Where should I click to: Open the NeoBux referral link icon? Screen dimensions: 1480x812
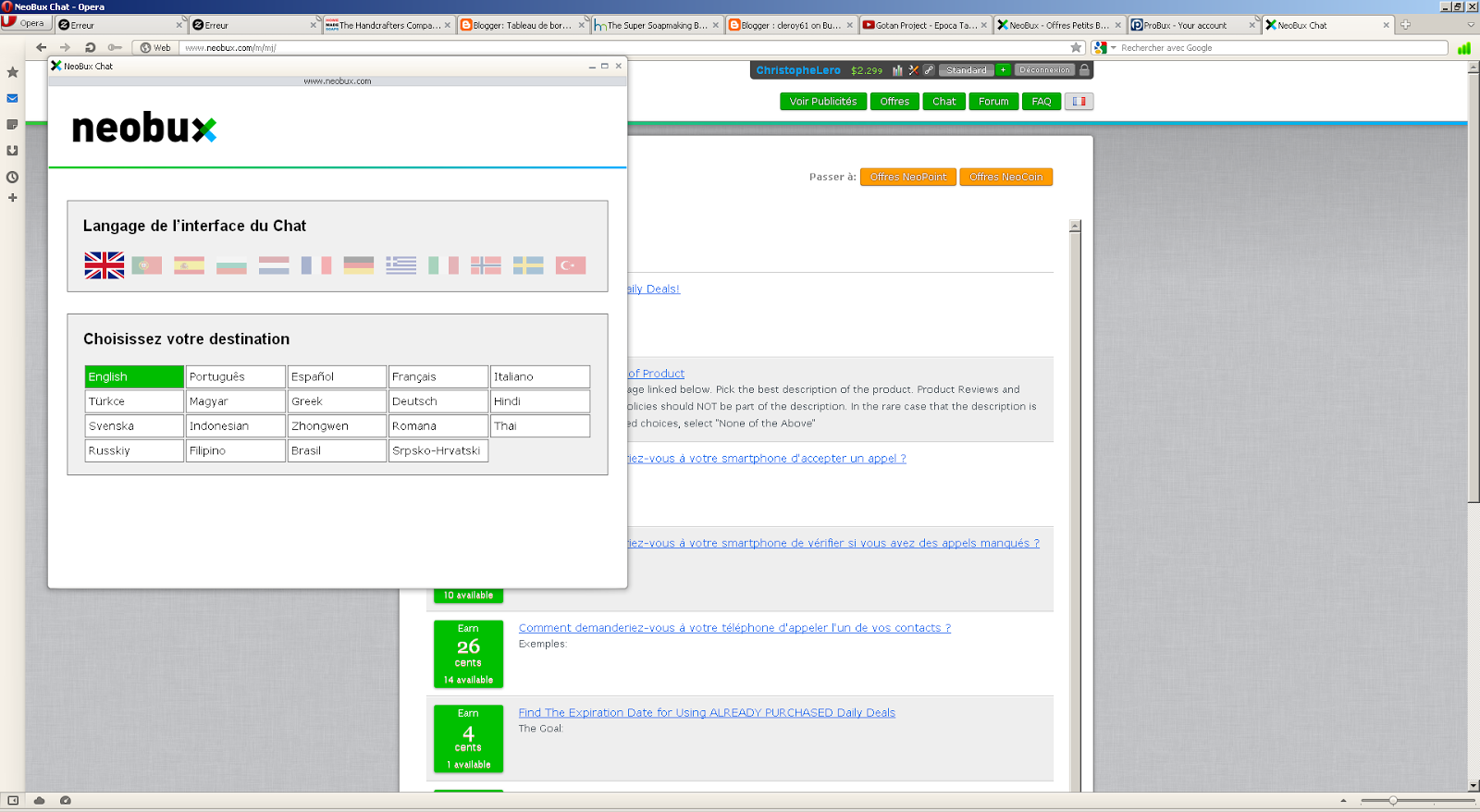(x=929, y=70)
